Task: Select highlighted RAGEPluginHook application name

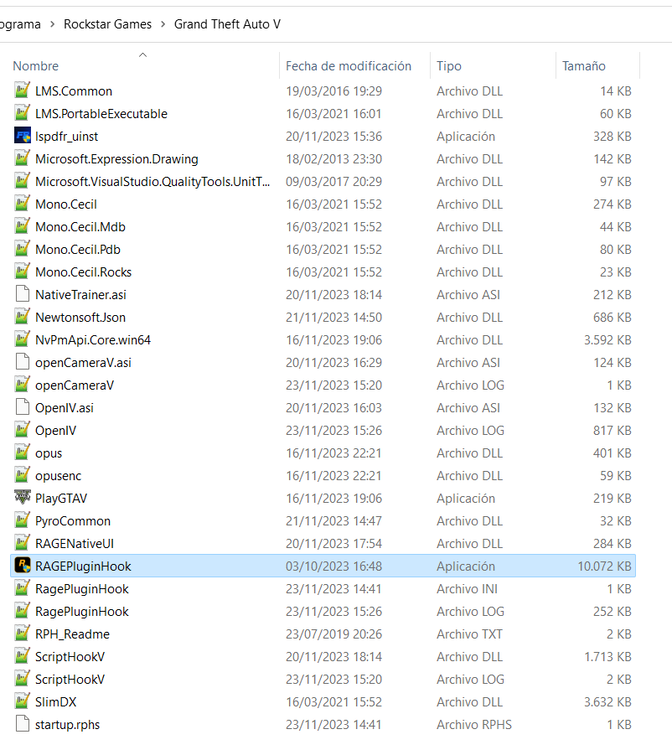Action: (x=83, y=566)
